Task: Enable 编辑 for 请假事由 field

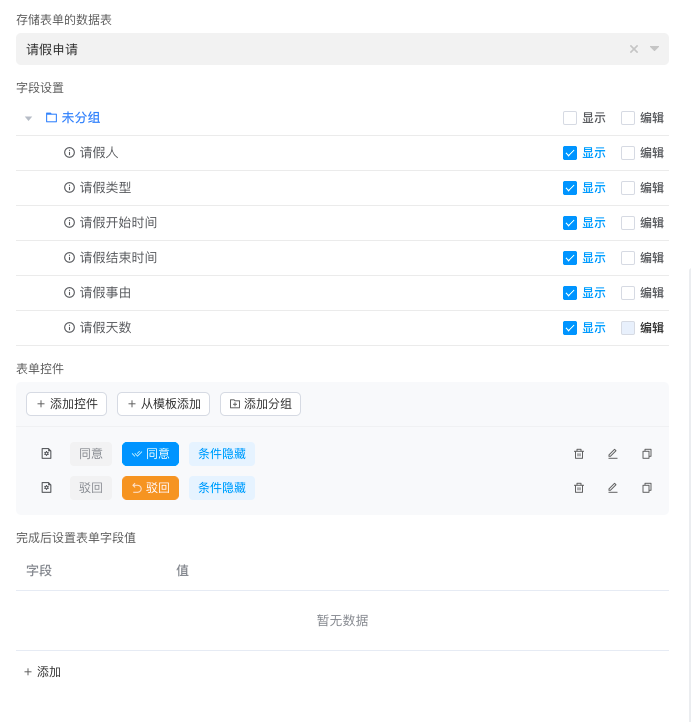Action: [x=628, y=293]
